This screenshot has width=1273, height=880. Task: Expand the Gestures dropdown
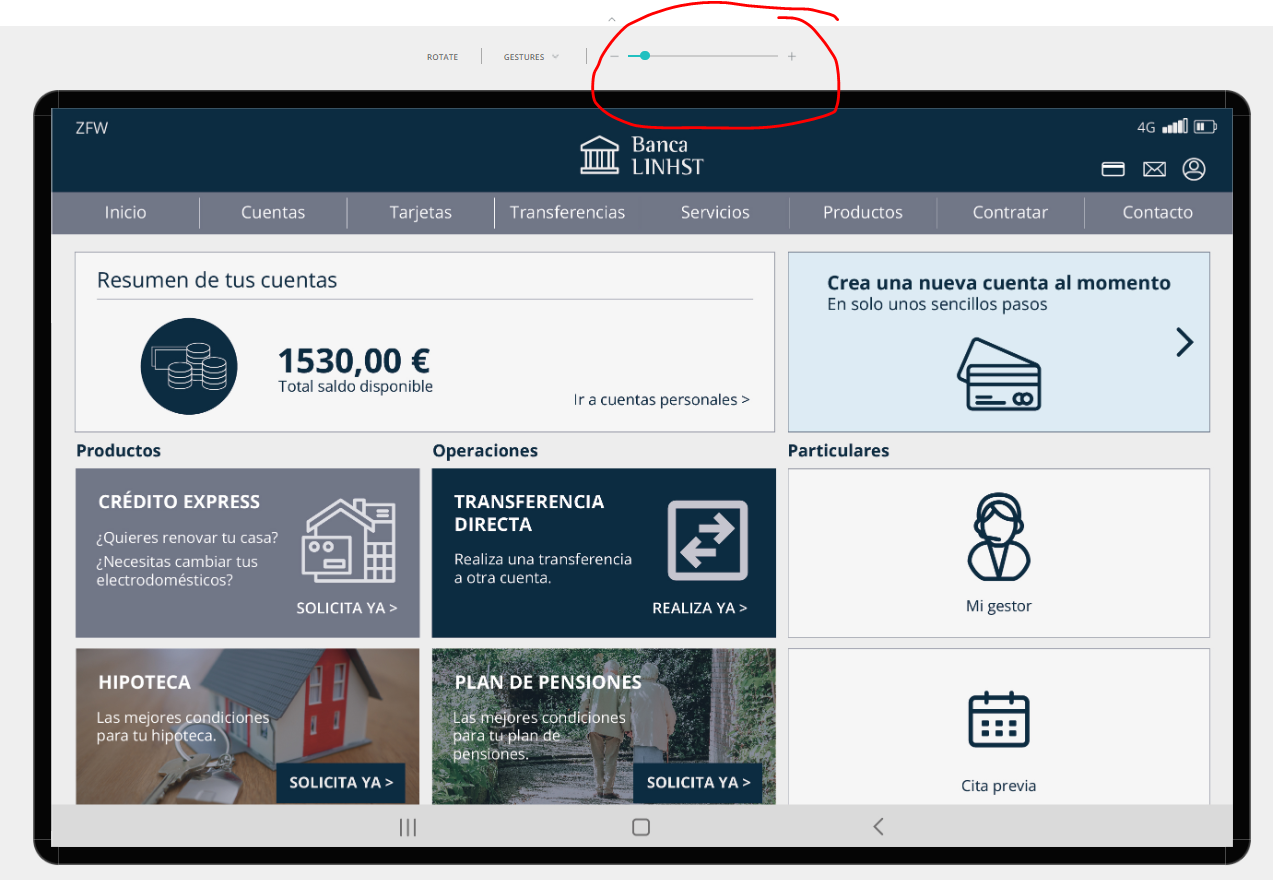coord(531,57)
